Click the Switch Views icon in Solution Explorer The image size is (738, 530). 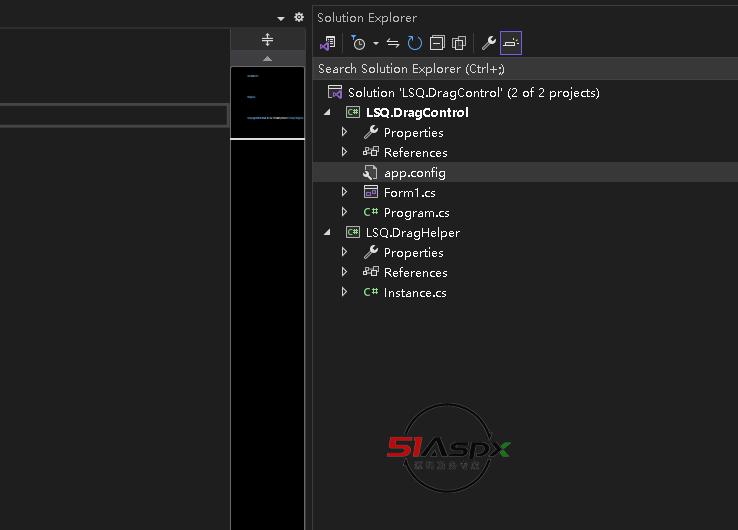(327, 43)
